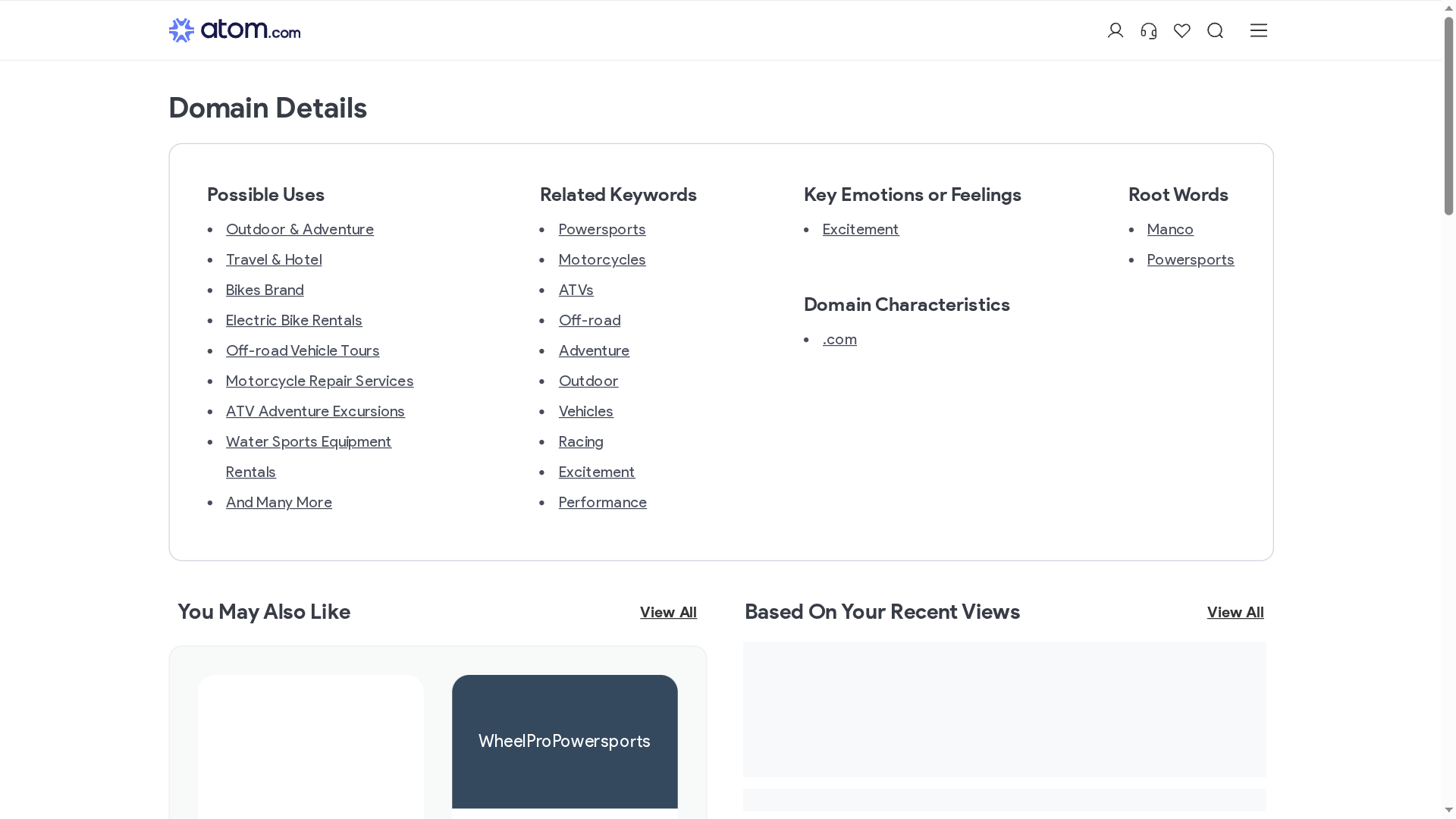The height and width of the screenshot is (819, 1456).
Task: Select the Outdoor keyword link
Action: click(588, 381)
